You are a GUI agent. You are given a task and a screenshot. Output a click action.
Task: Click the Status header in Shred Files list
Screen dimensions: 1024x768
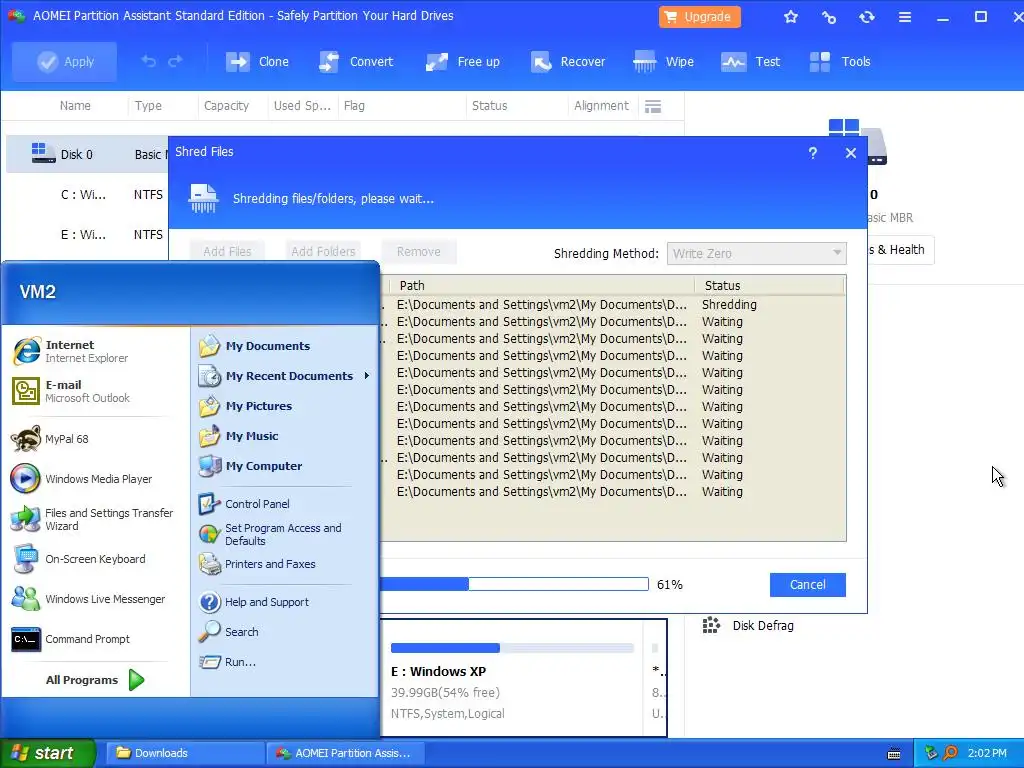pos(722,285)
